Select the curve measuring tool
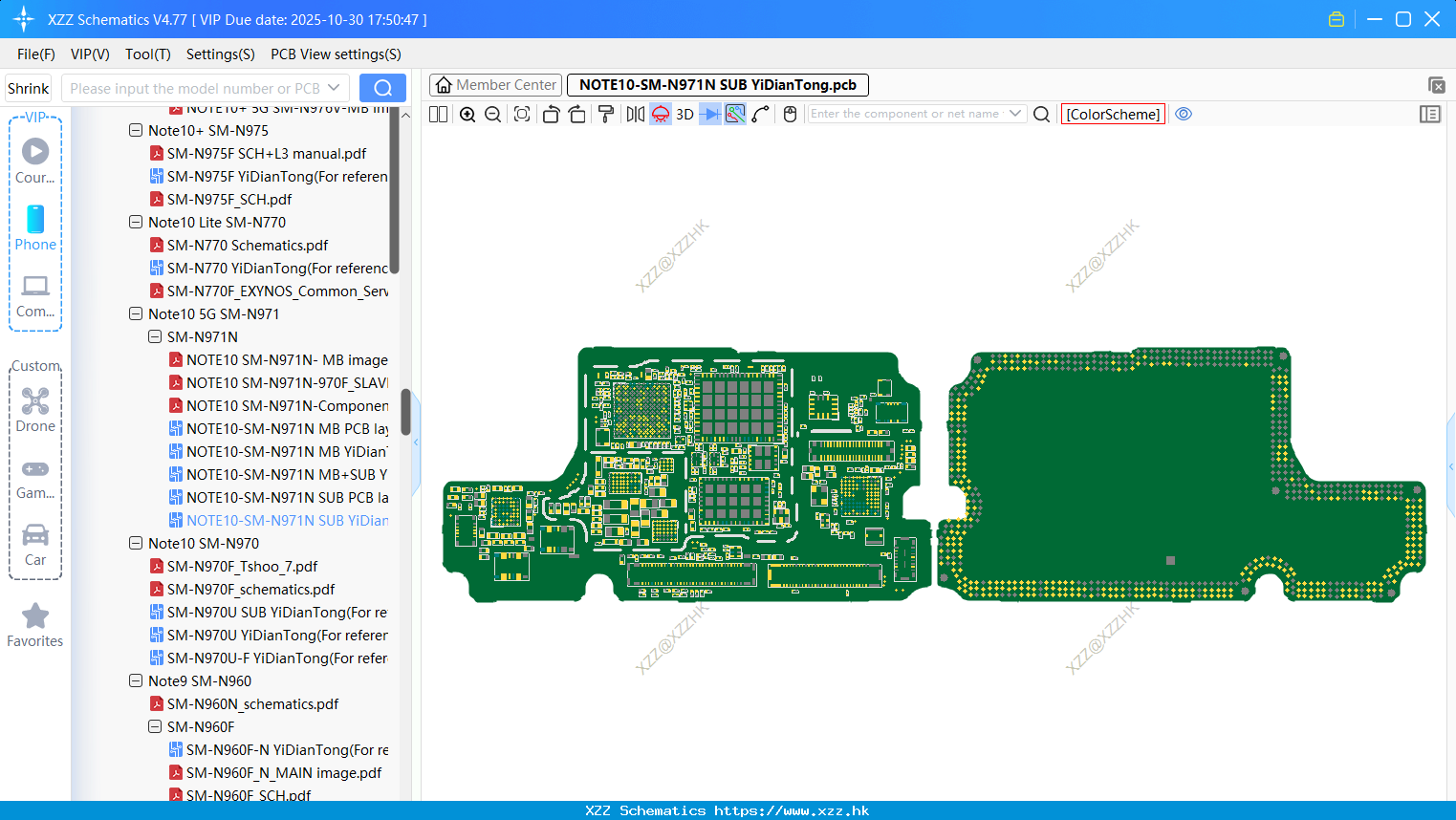The image size is (1456, 820). (761, 114)
